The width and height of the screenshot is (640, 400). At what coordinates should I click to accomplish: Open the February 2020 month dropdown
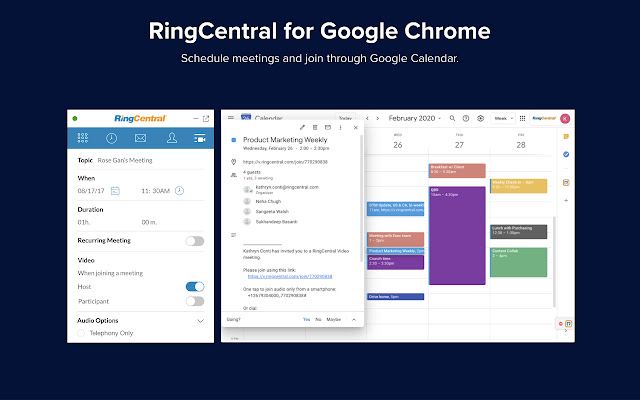tap(415, 118)
